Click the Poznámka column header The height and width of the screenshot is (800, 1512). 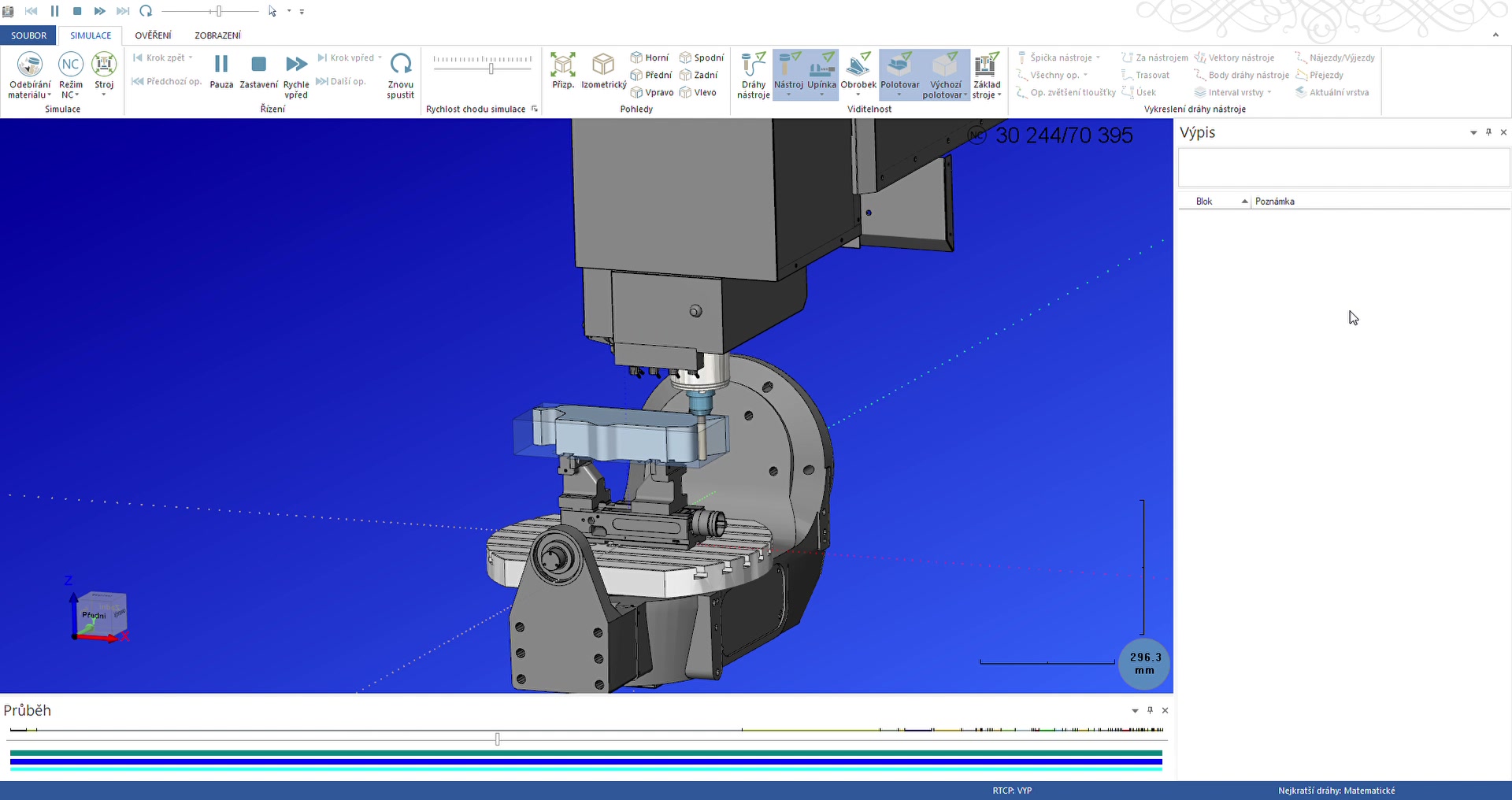(1380, 202)
